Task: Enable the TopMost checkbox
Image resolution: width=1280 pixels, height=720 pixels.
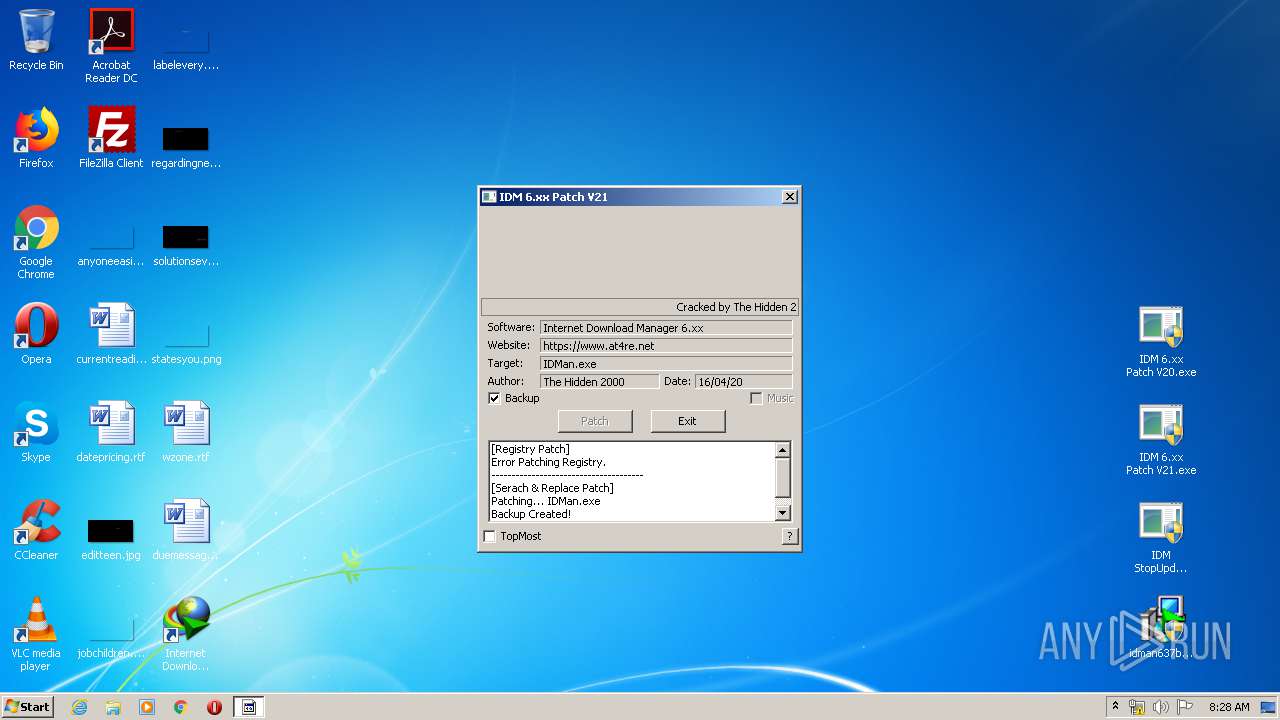Action: click(490, 536)
